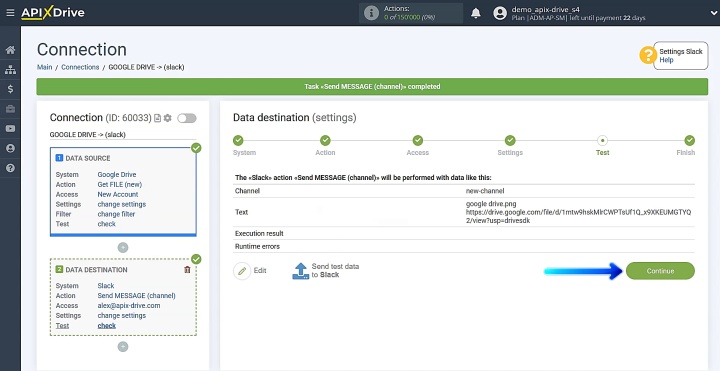
Task: Click the Channel label row
Action: [464, 191]
